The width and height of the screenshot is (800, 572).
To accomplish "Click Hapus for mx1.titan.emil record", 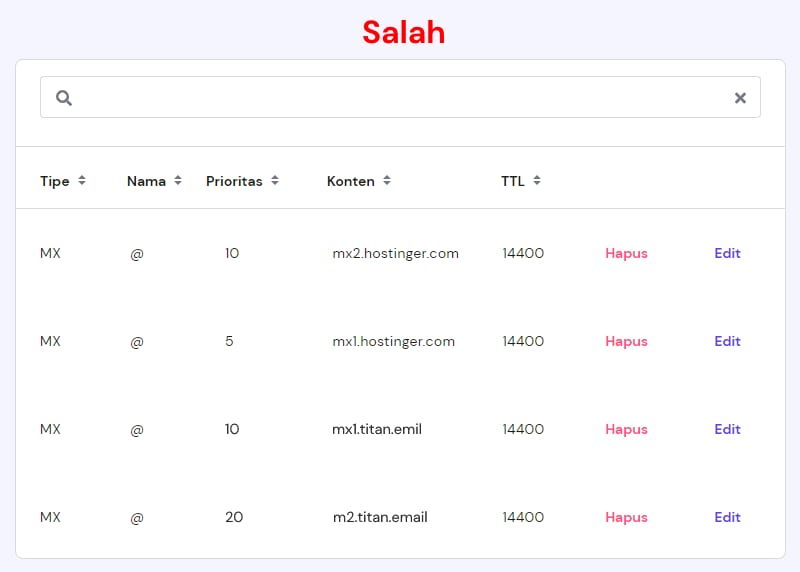I will coord(626,430).
